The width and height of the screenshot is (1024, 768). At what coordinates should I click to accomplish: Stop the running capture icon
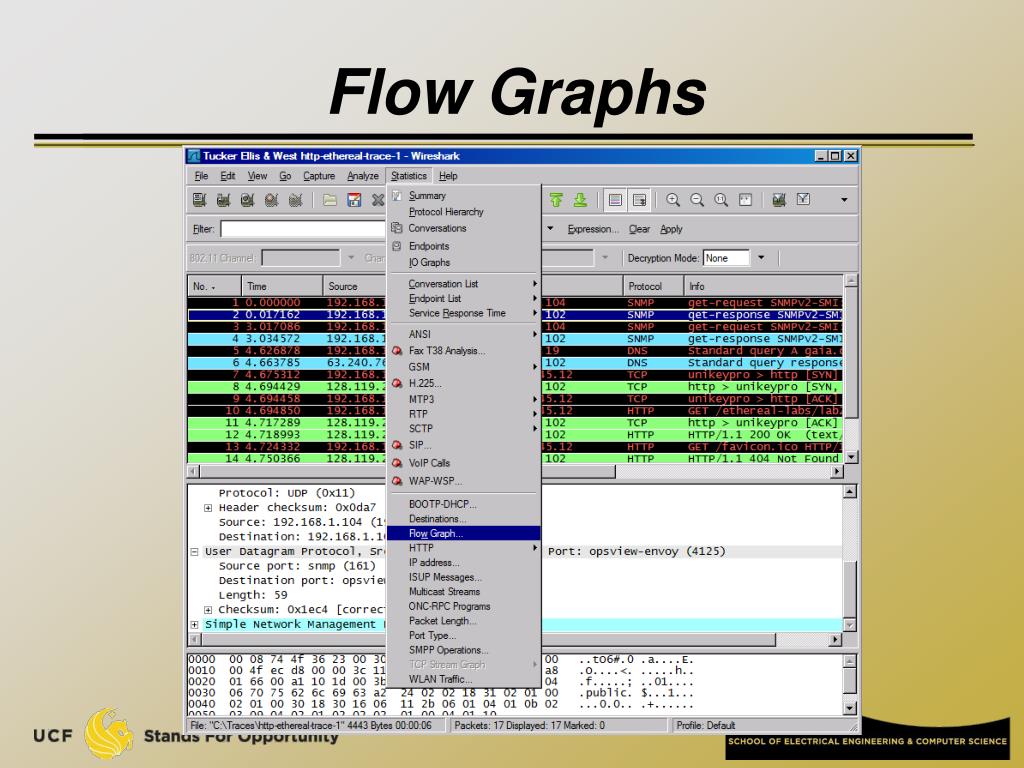point(272,200)
